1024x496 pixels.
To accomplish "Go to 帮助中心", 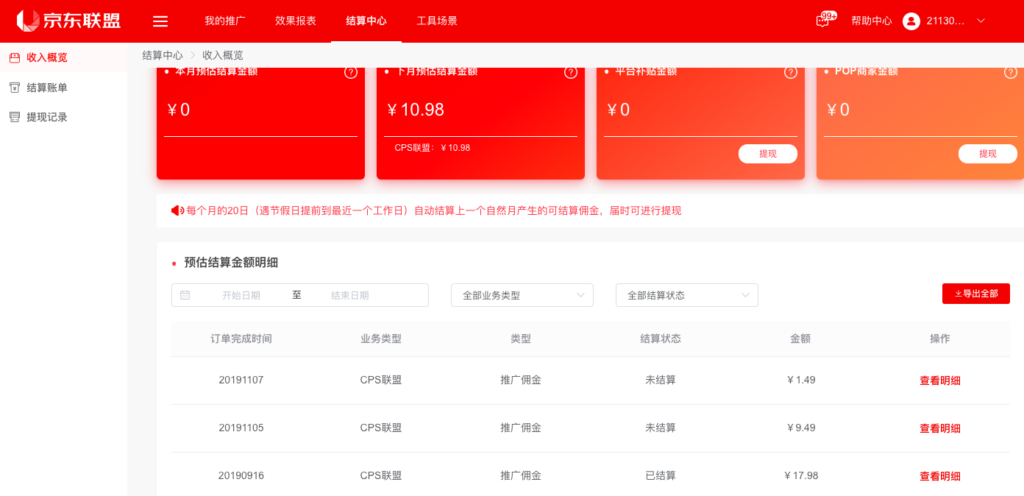I will [x=871, y=21].
